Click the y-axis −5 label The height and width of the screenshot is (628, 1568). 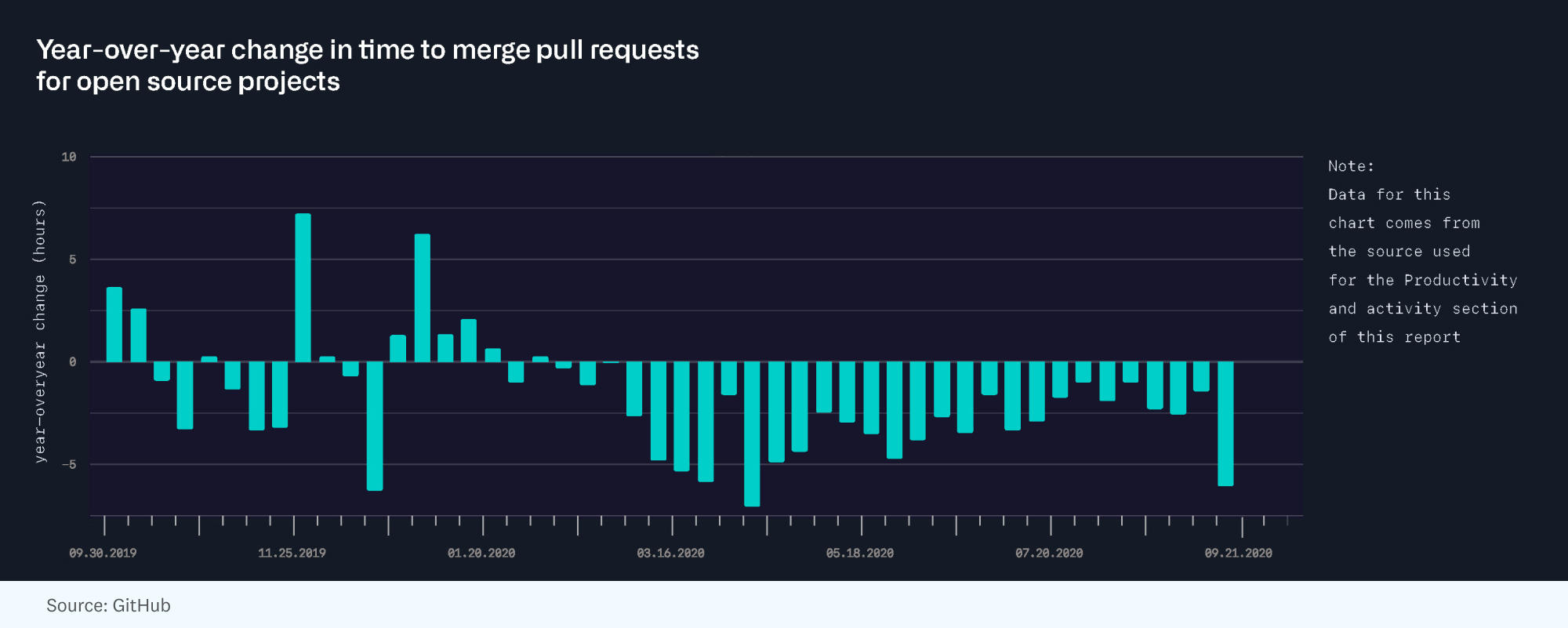(70, 465)
